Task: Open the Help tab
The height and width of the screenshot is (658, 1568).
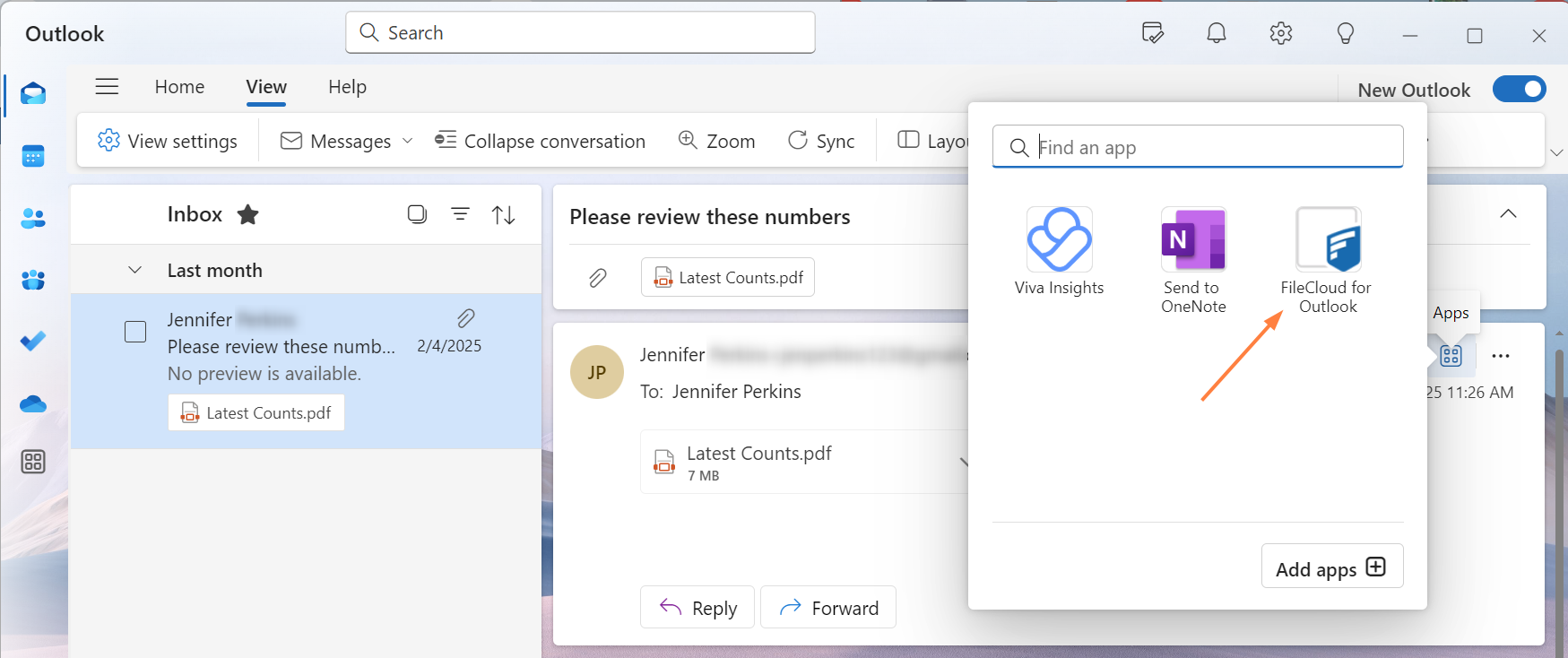Action: point(347,87)
